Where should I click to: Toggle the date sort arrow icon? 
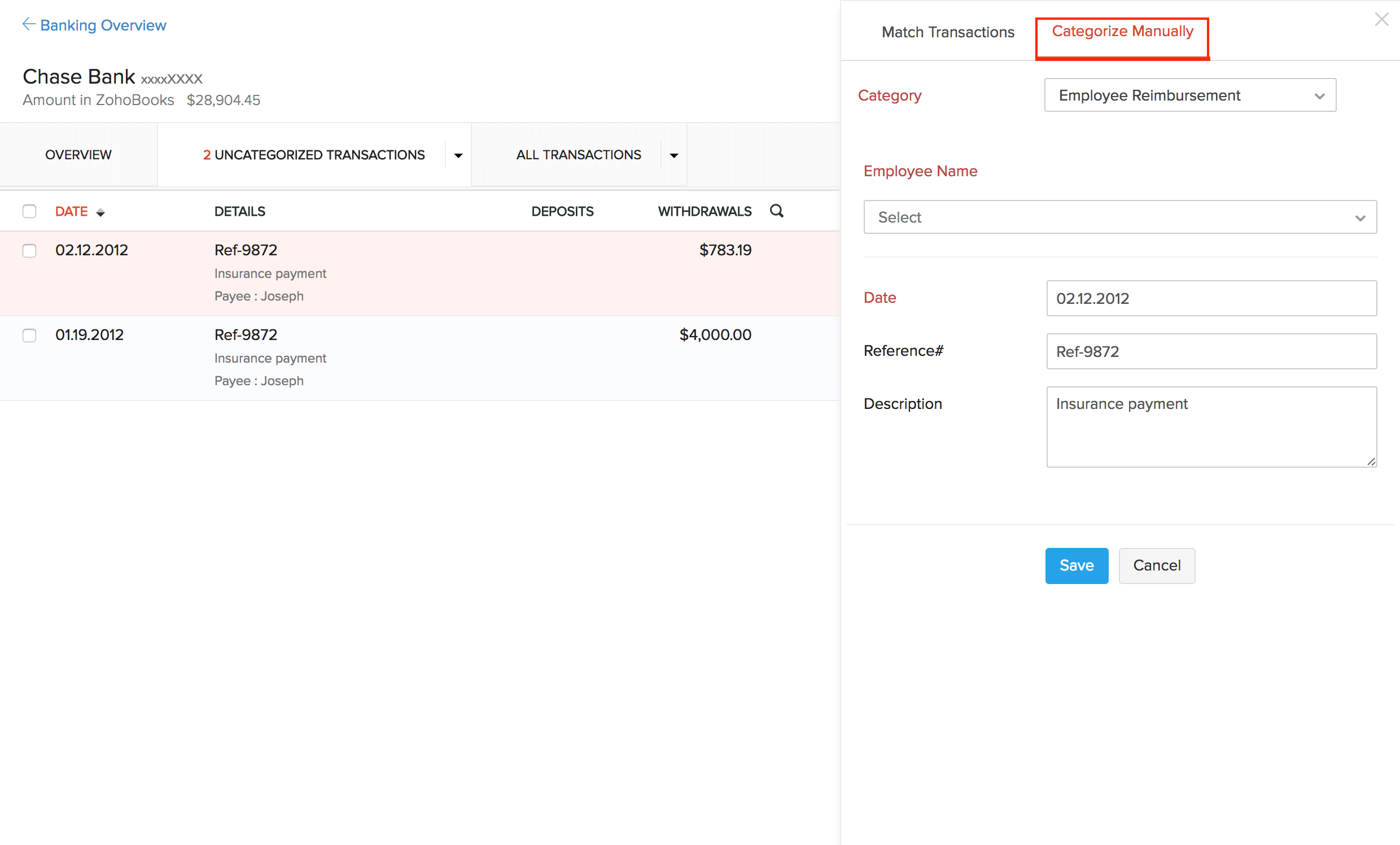click(x=100, y=212)
